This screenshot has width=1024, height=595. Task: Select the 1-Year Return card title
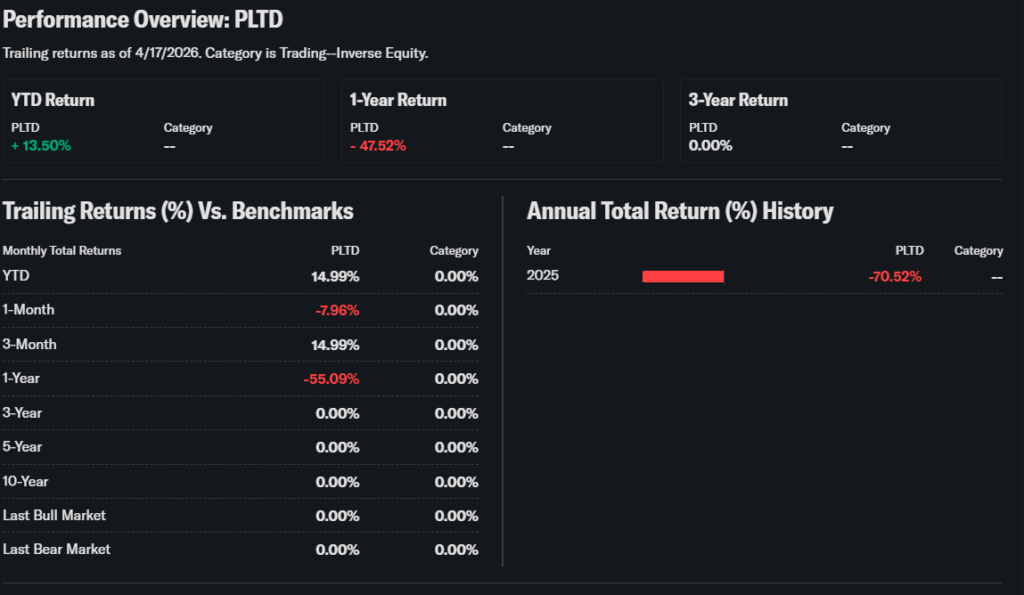tap(398, 100)
